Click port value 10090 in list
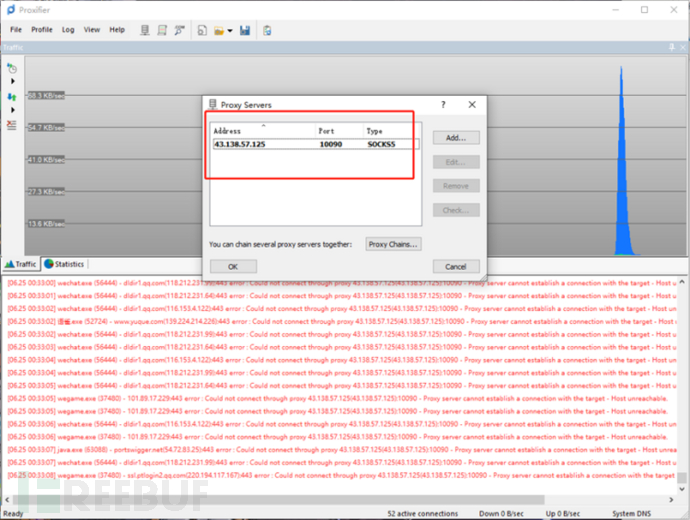 (x=331, y=144)
